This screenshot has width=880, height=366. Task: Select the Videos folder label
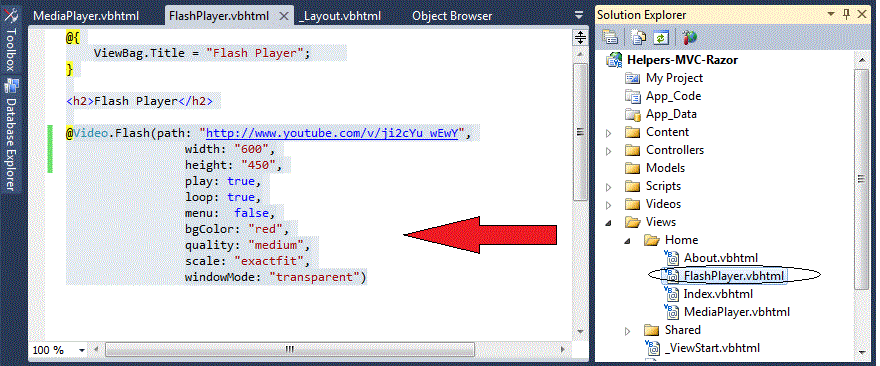coord(663,204)
